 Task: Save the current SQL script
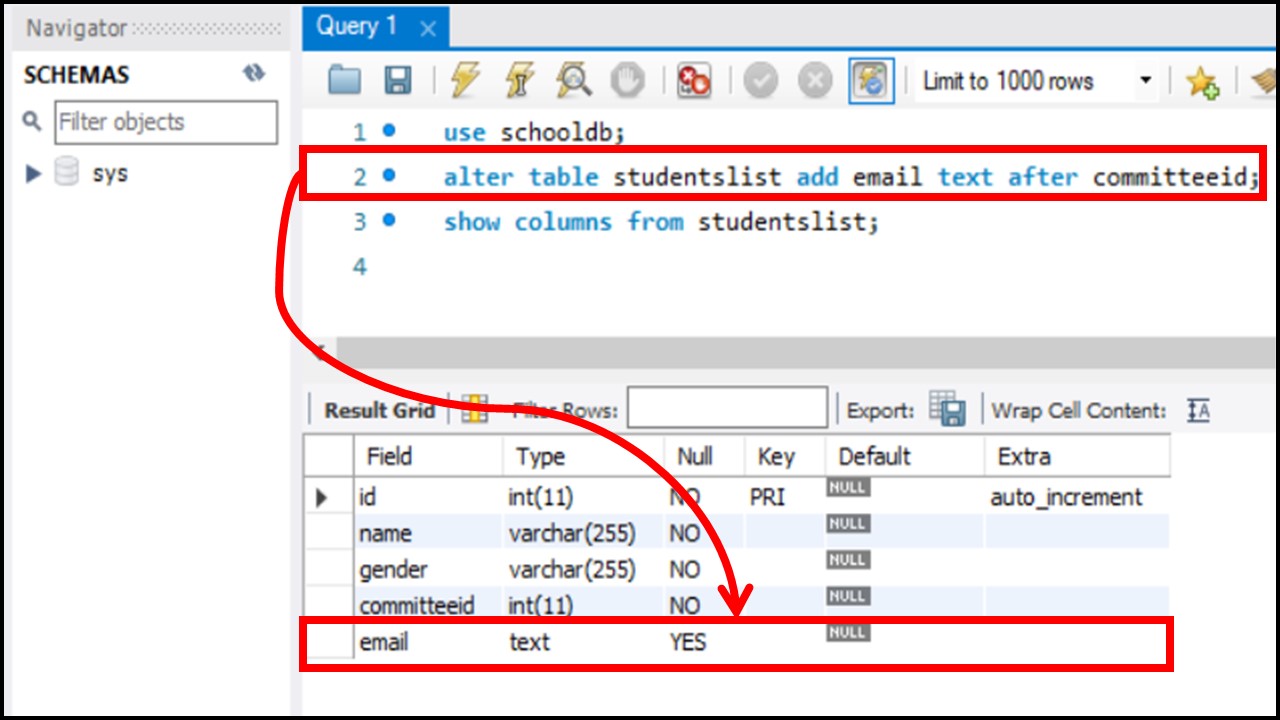point(395,81)
